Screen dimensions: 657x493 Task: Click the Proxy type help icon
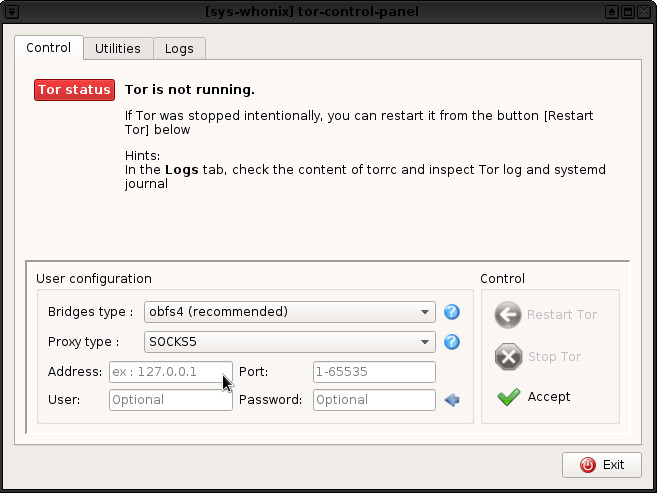point(451,342)
